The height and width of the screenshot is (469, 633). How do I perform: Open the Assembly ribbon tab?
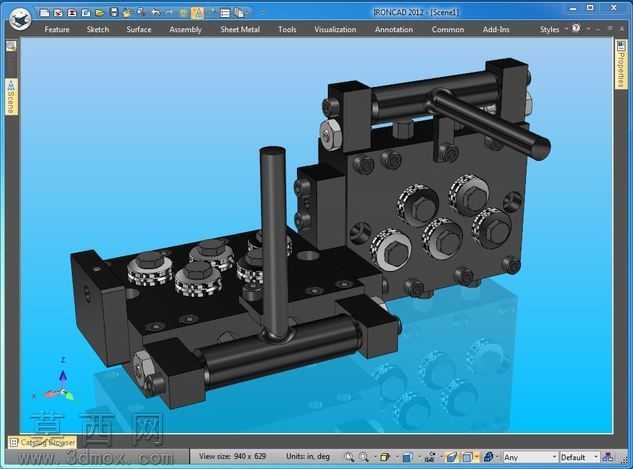(x=185, y=29)
